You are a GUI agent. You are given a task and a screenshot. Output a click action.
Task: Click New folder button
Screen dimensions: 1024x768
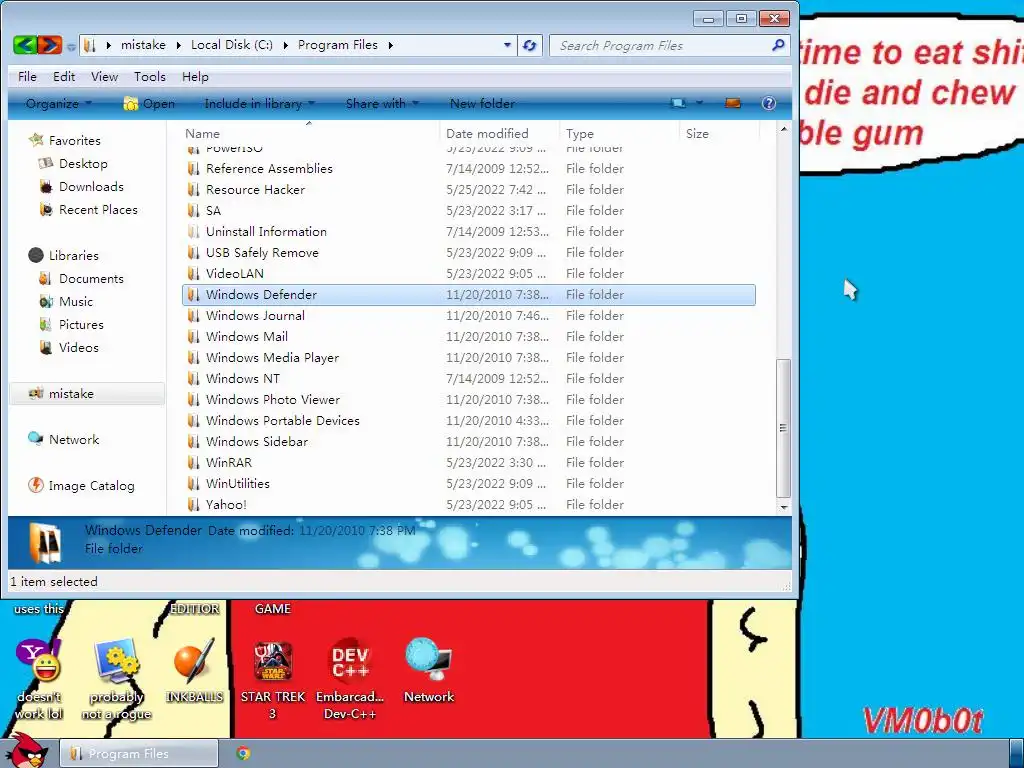pos(482,103)
